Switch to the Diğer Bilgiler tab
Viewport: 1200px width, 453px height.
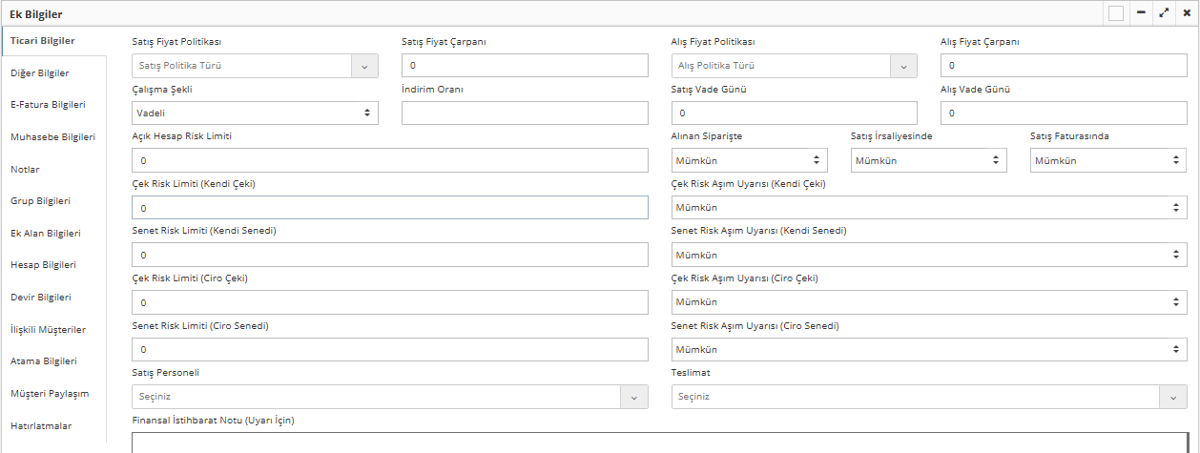(39, 73)
